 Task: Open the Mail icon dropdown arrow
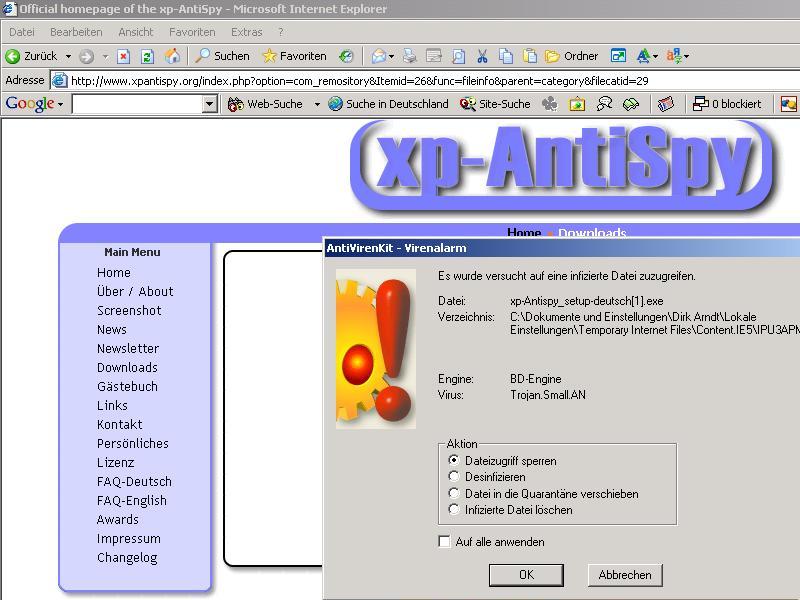[391, 56]
